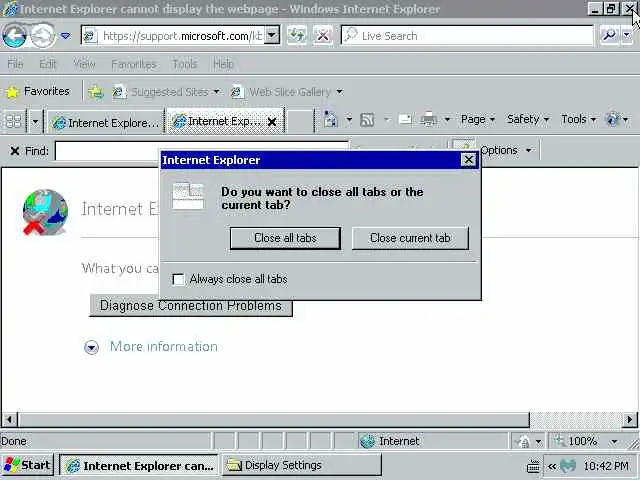640x480 pixels.
Task: Open the recent pages dropdown arrow
Action: tap(65, 36)
